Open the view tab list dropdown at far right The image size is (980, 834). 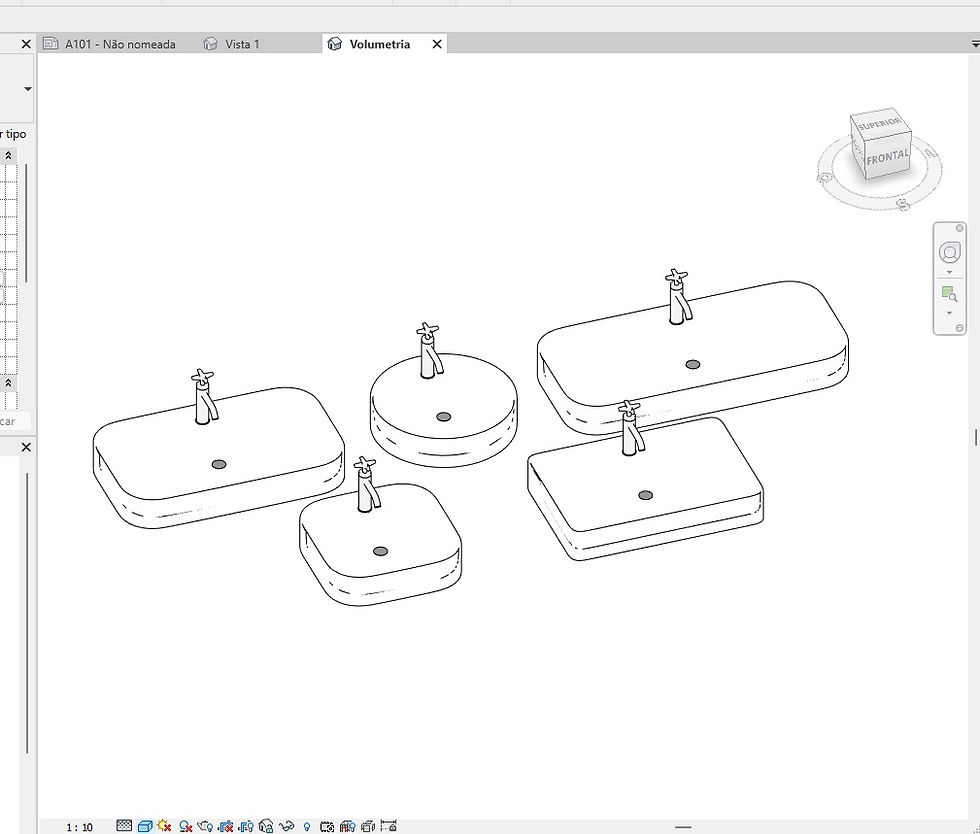coord(975,44)
